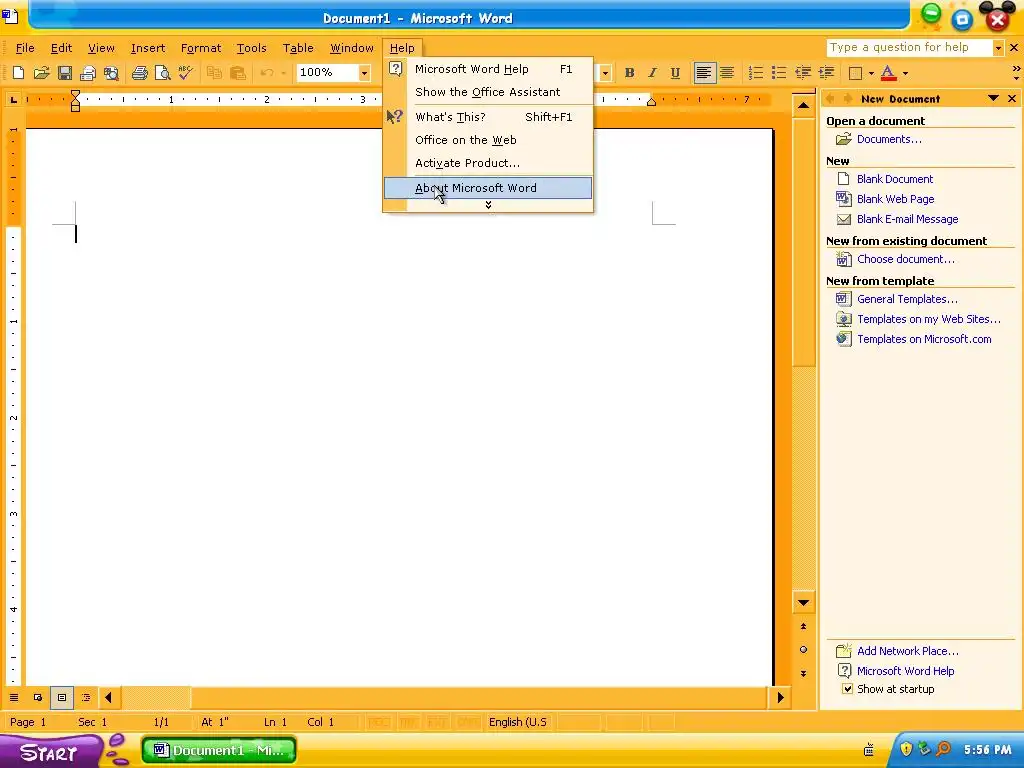Viewport: 1024px width, 768px height.
Task: Click the Search toolbar icon
Action: click(111, 73)
